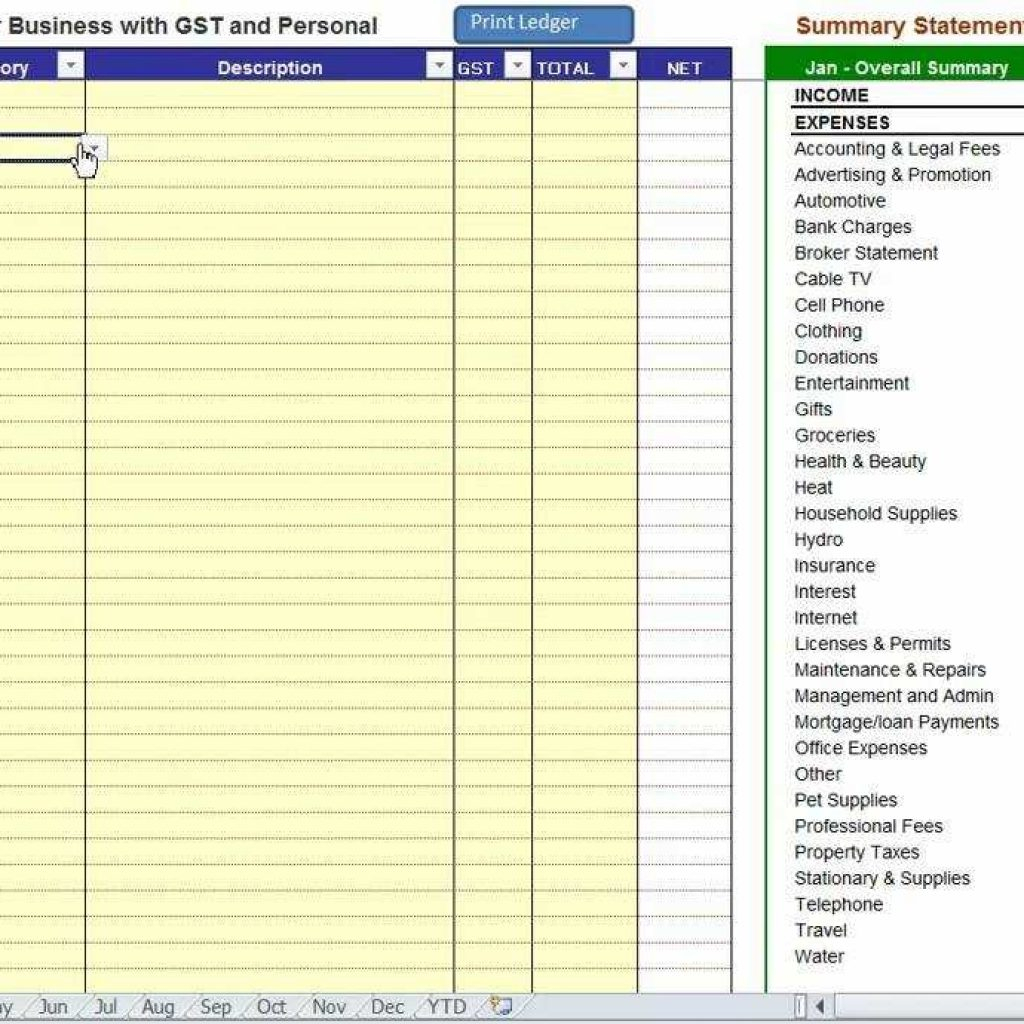Open the GST column filter dropdown
This screenshot has width=1024, height=1024.
tap(518, 65)
